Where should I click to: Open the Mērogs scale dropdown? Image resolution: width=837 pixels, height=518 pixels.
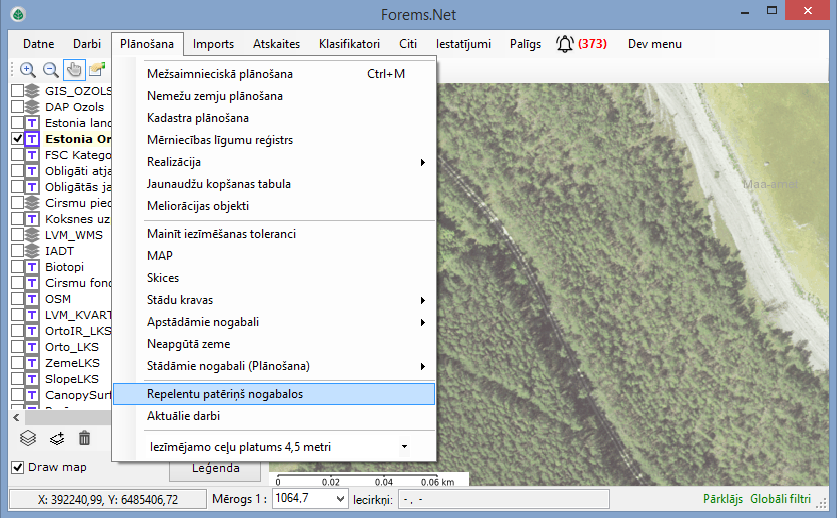click(341, 499)
